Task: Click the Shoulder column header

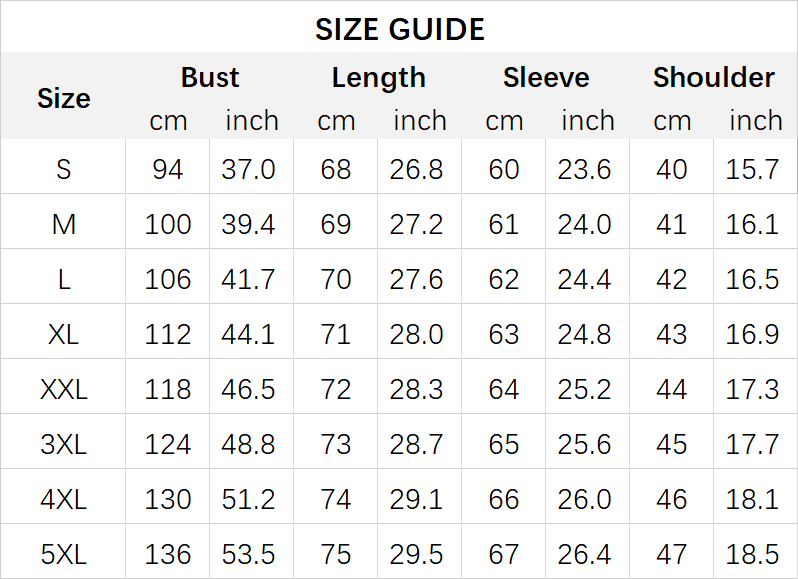Action: (713, 77)
